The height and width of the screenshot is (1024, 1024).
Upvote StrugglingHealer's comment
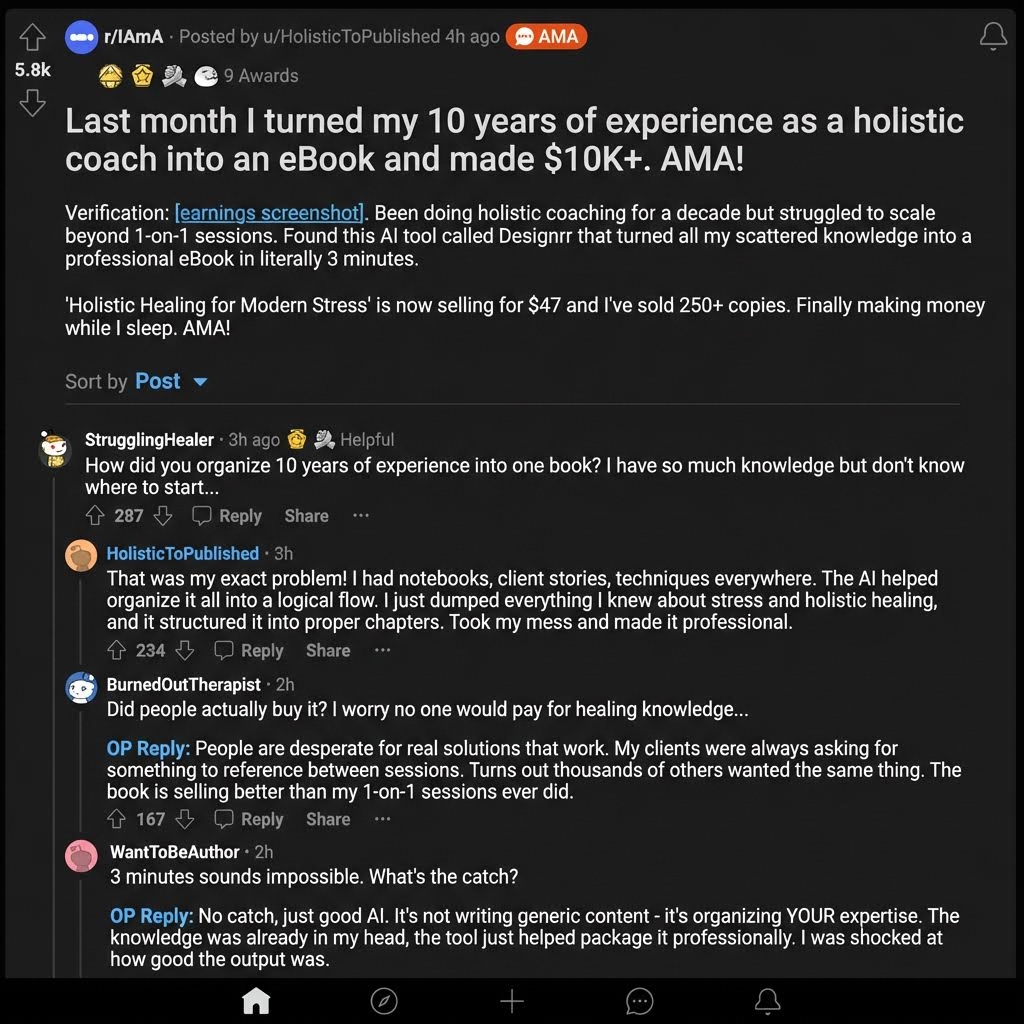click(95, 516)
